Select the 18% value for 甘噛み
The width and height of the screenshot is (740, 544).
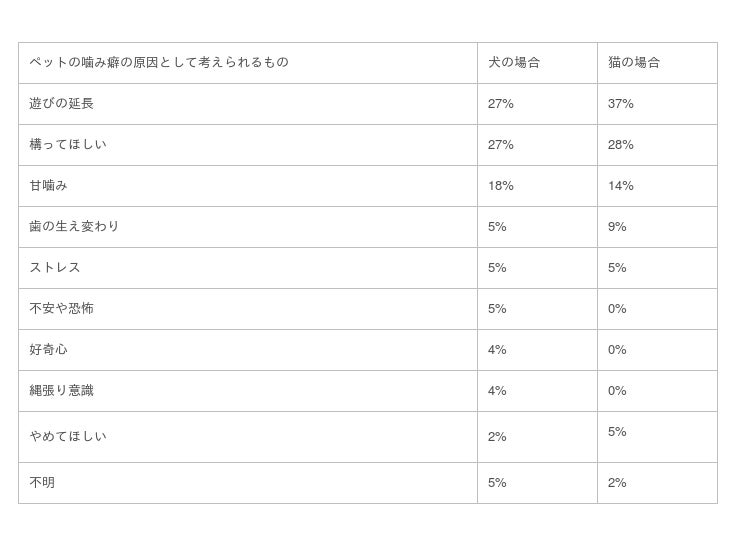click(501, 186)
